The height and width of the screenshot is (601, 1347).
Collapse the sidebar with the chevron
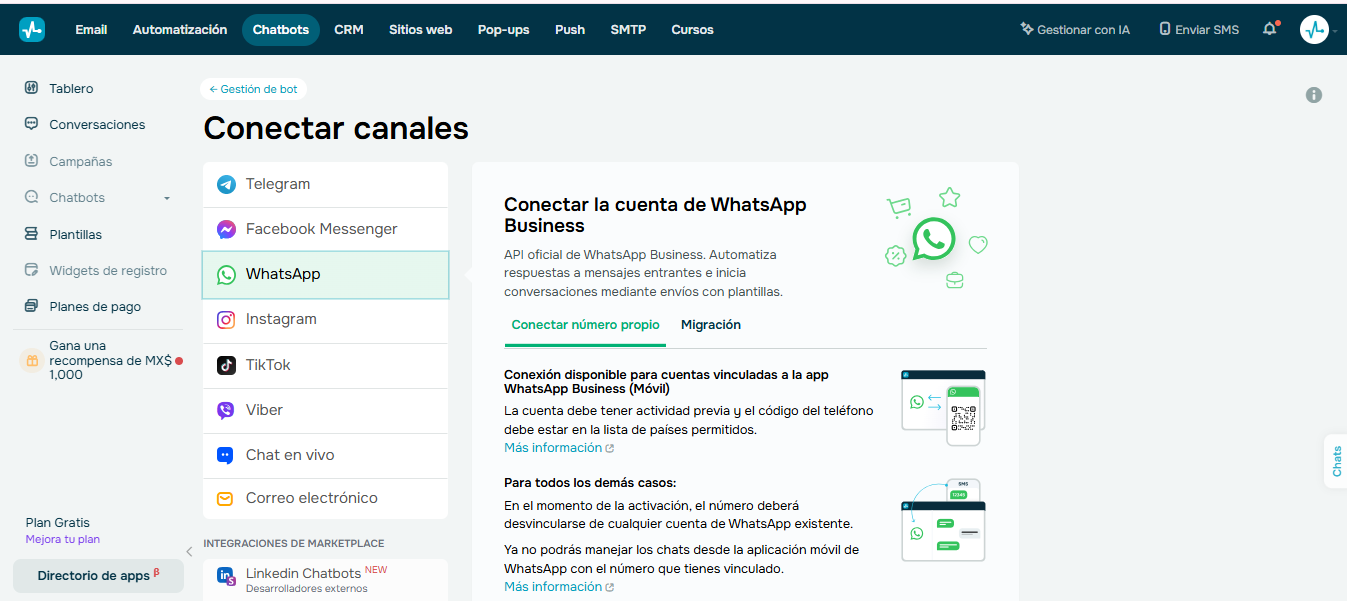(x=189, y=551)
